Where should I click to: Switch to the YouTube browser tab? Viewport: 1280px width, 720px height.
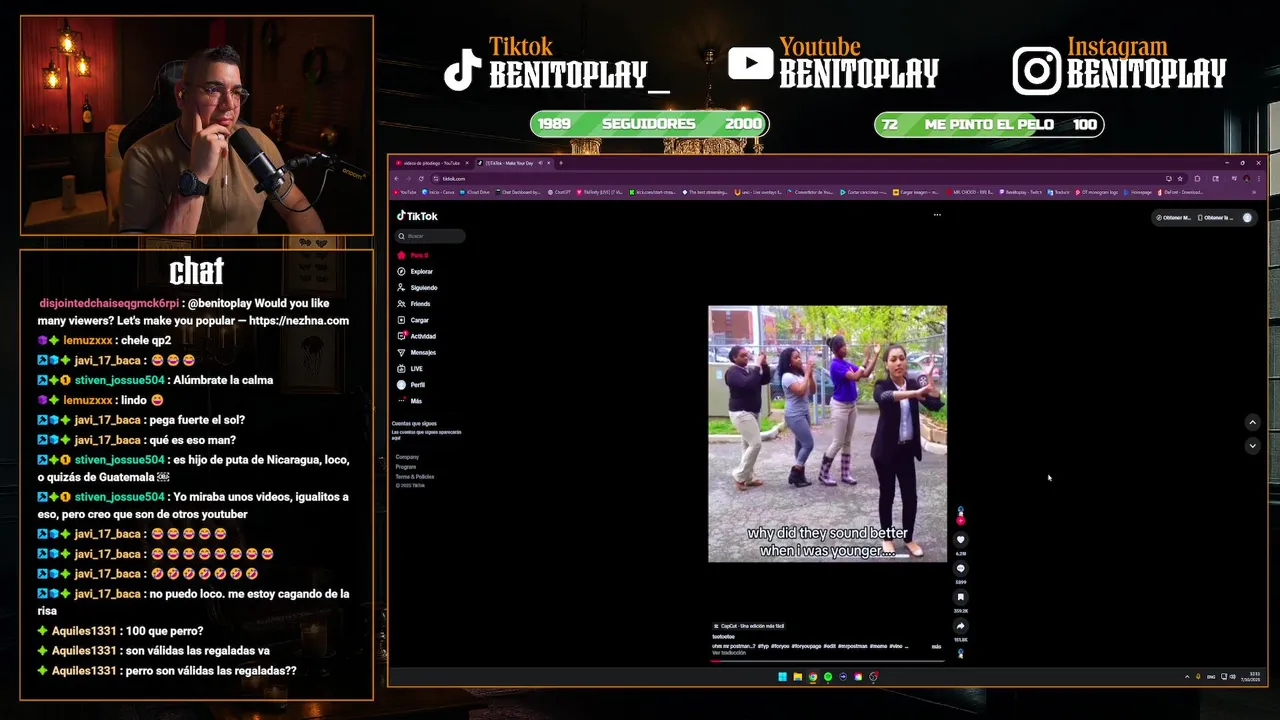[x=432, y=163]
